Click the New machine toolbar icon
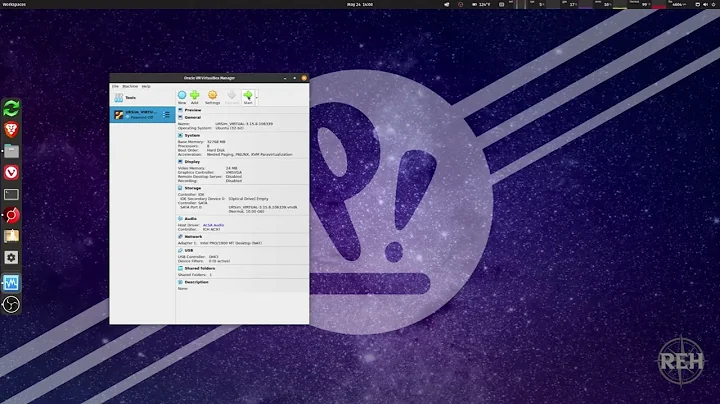This screenshot has height=404, width=720. [182, 97]
